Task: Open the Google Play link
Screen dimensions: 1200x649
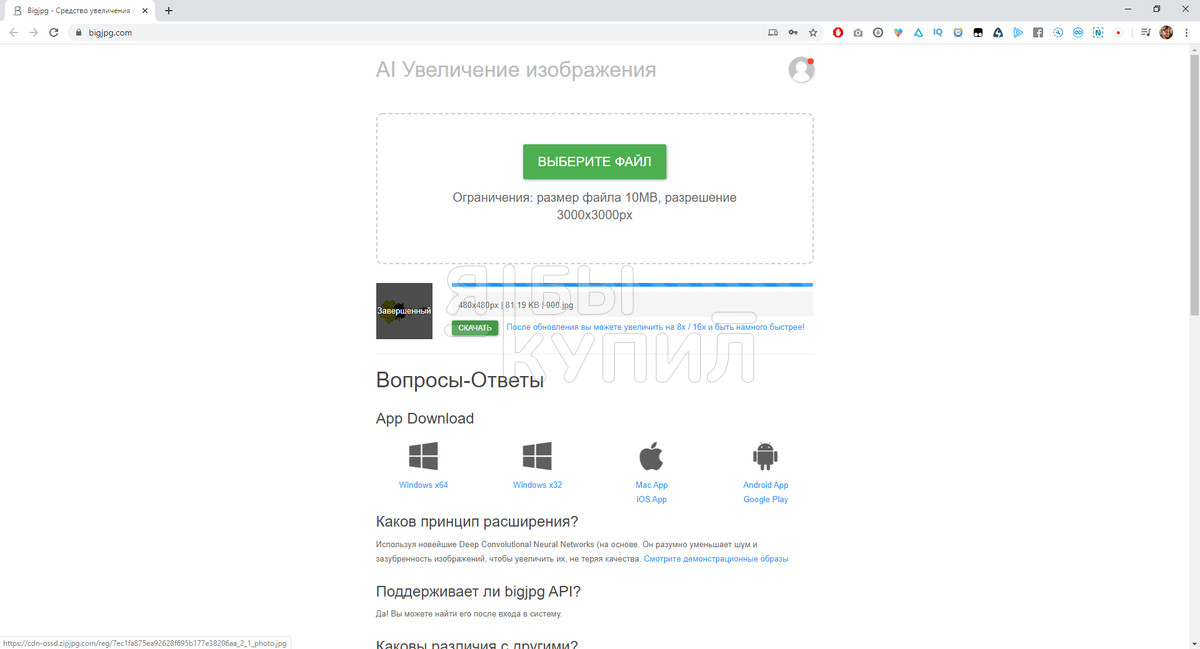Action: click(765, 499)
